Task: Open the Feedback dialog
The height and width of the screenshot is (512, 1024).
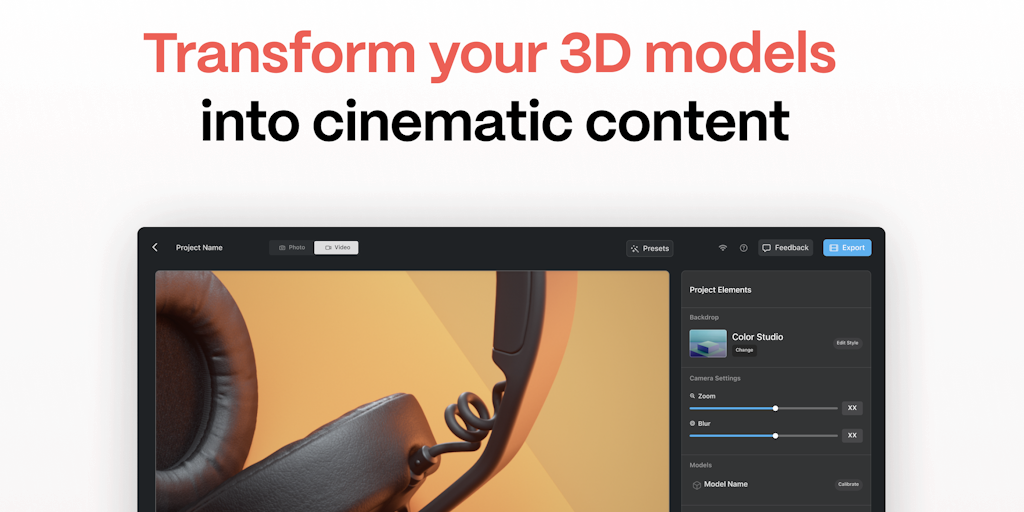Action: (x=785, y=248)
